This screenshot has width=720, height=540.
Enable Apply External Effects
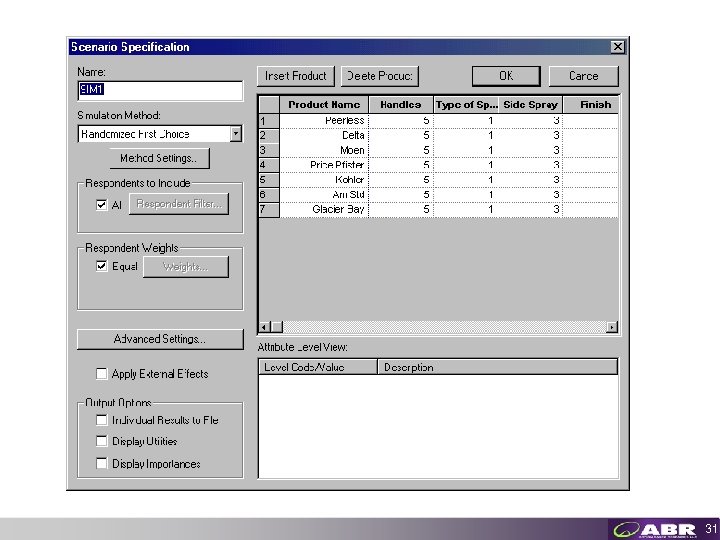[x=101, y=374]
